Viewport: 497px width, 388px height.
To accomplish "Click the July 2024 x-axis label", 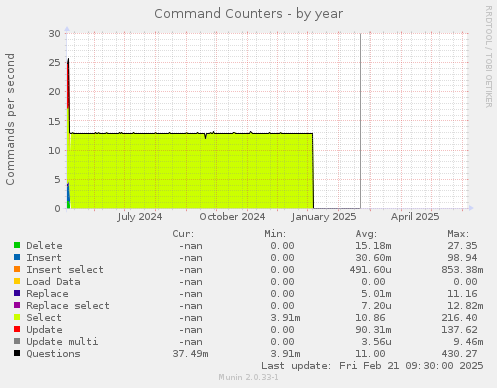I will 140,217.
